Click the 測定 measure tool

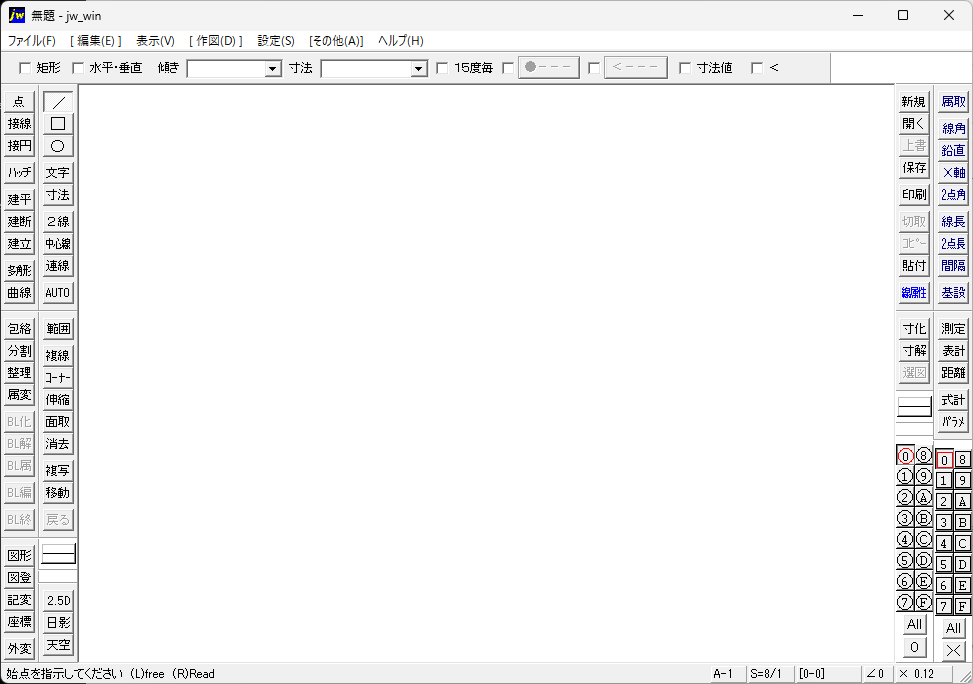[x=953, y=328]
